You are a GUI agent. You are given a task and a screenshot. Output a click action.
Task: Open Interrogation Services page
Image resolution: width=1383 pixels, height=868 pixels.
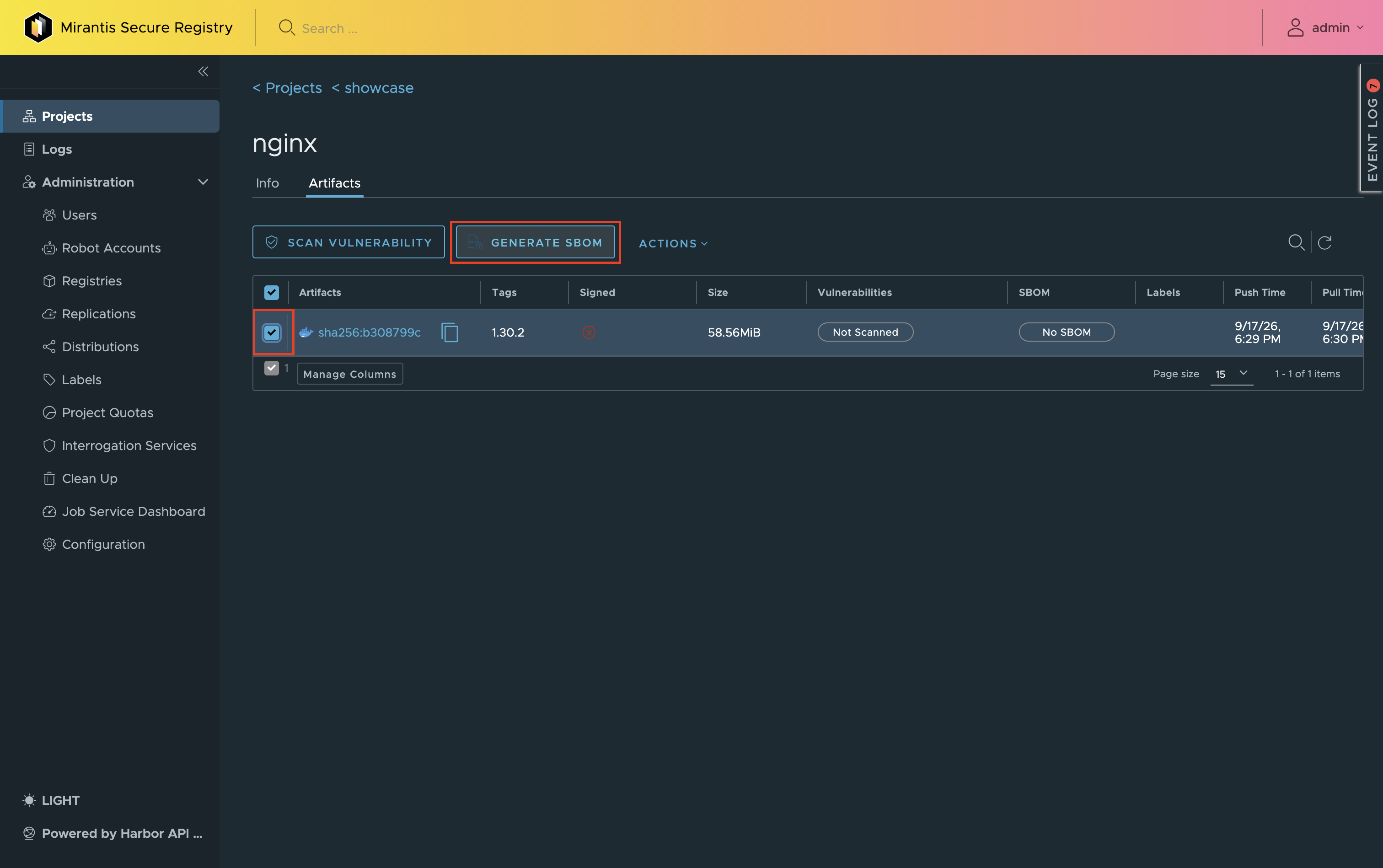point(129,445)
